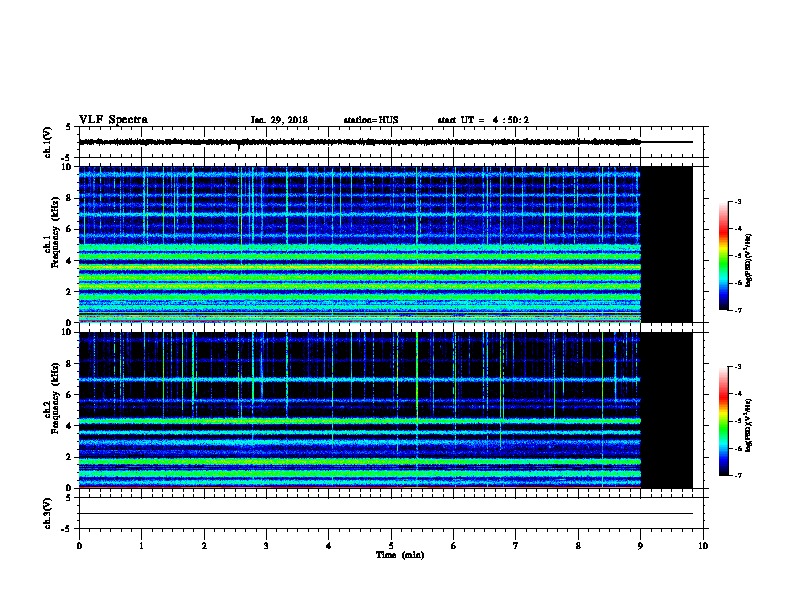
Task: Select the date text "Jan. 29, 2018"
Action: click(279, 120)
